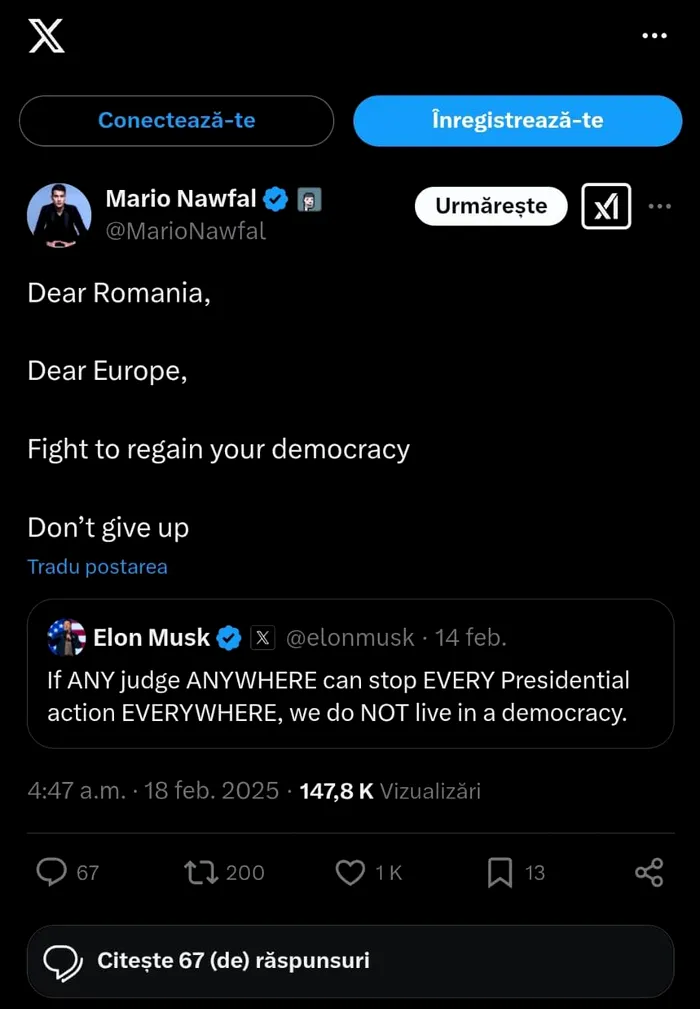Image resolution: width=700 pixels, height=1009 pixels.
Task: Open the post's three-dot options menu
Action: [x=660, y=206]
